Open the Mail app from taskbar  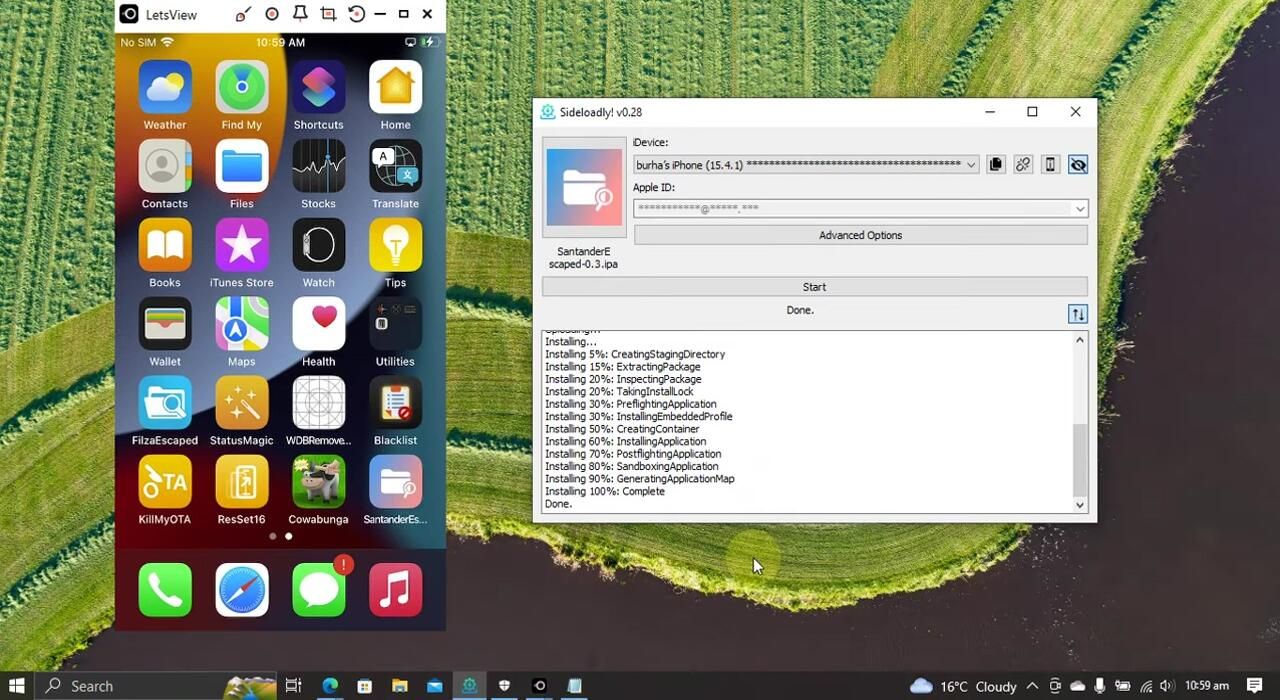pos(434,686)
